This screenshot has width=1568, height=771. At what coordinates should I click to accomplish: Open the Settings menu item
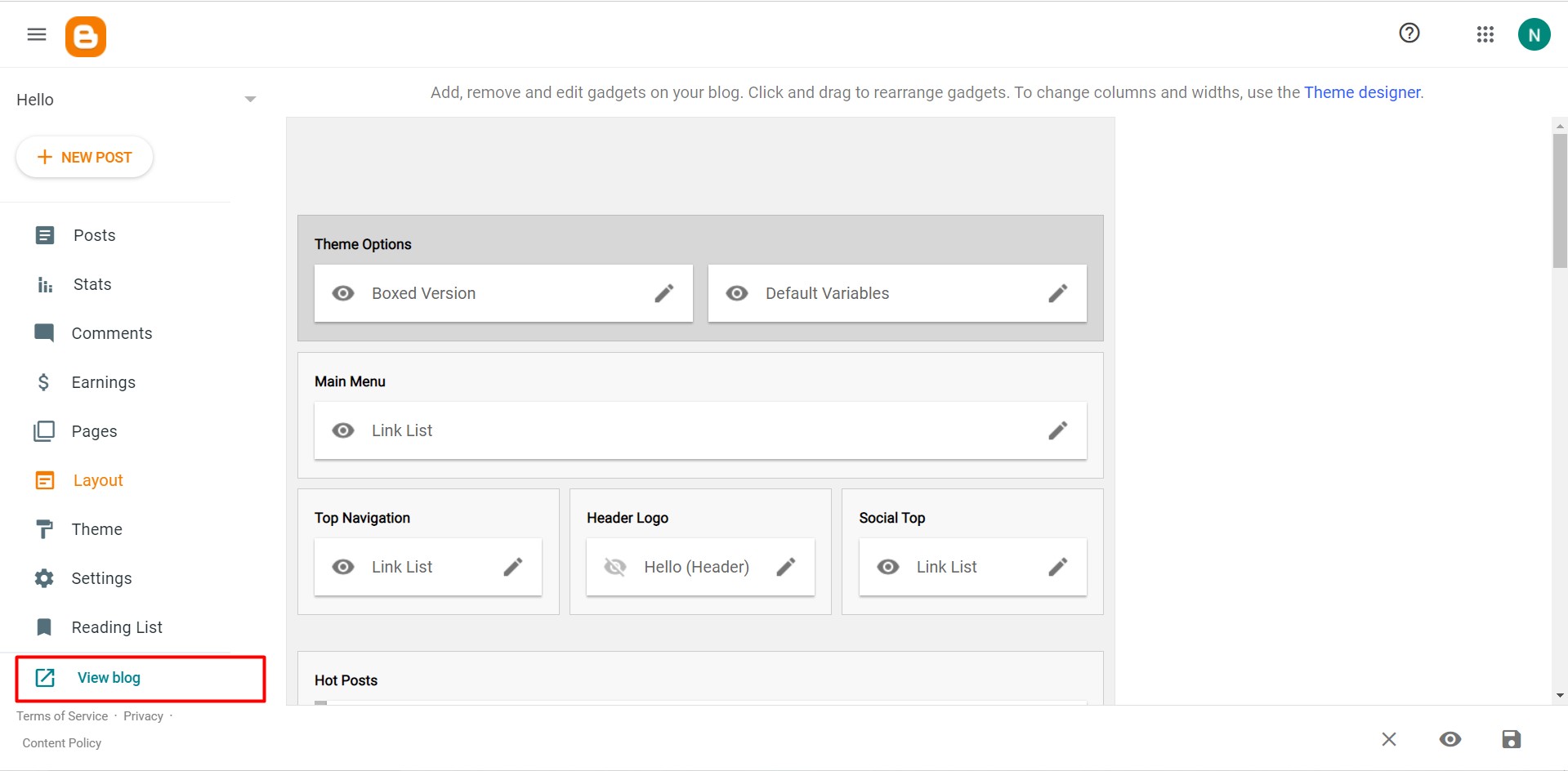[101, 578]
